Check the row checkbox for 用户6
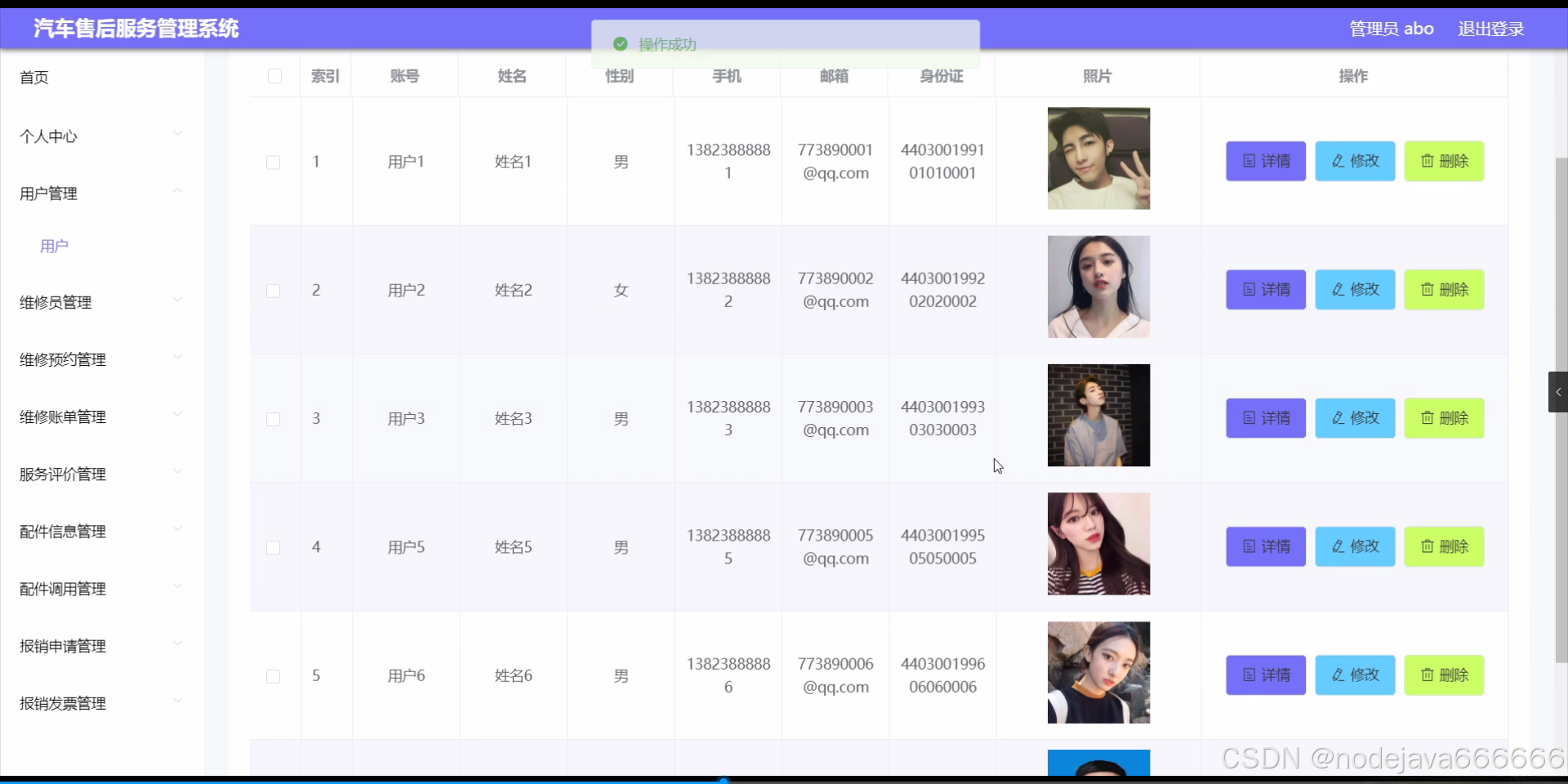The height and width of the screenshot is (784, 1568). (x=274, y=676)
